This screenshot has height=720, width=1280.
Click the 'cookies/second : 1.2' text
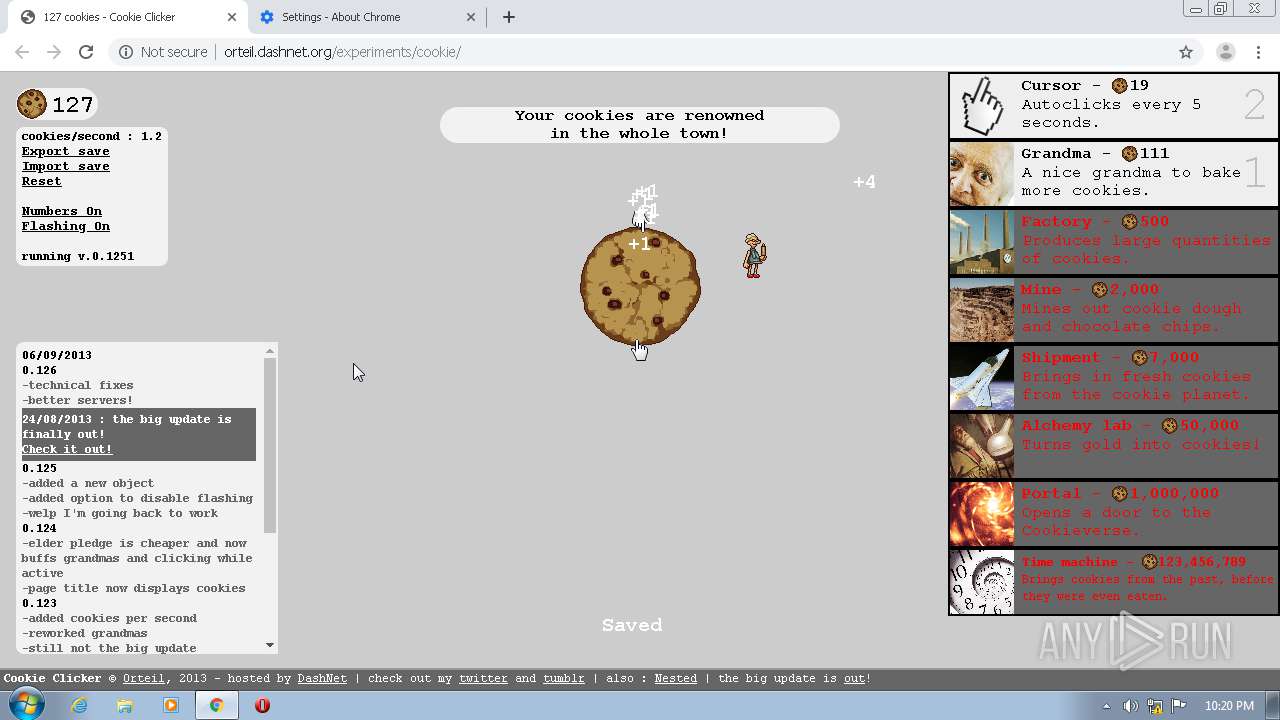point(92,136)
